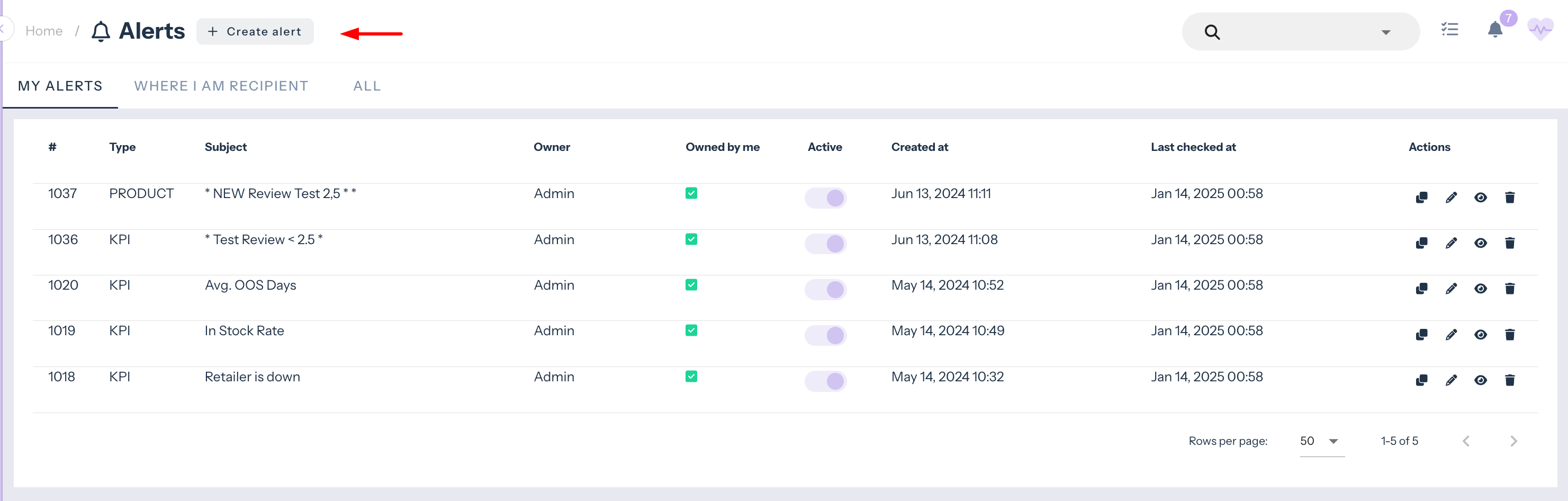The width and height of the screenshot is (1568, 501).
Task: Delete the Avg. OOS Days alert
Action: (1510, 289)
